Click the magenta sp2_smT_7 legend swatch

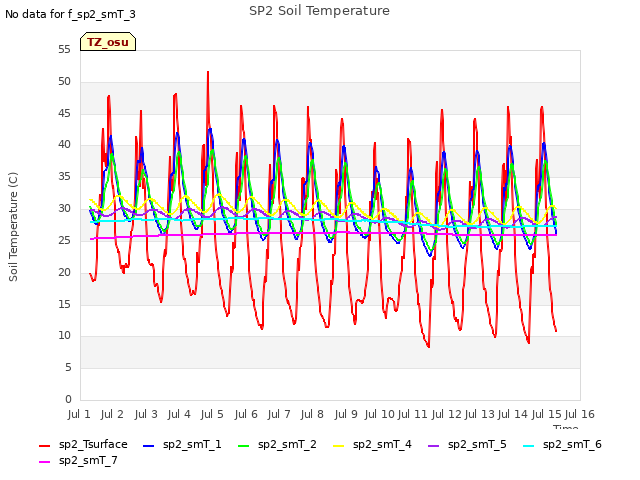tap(44, 462)
